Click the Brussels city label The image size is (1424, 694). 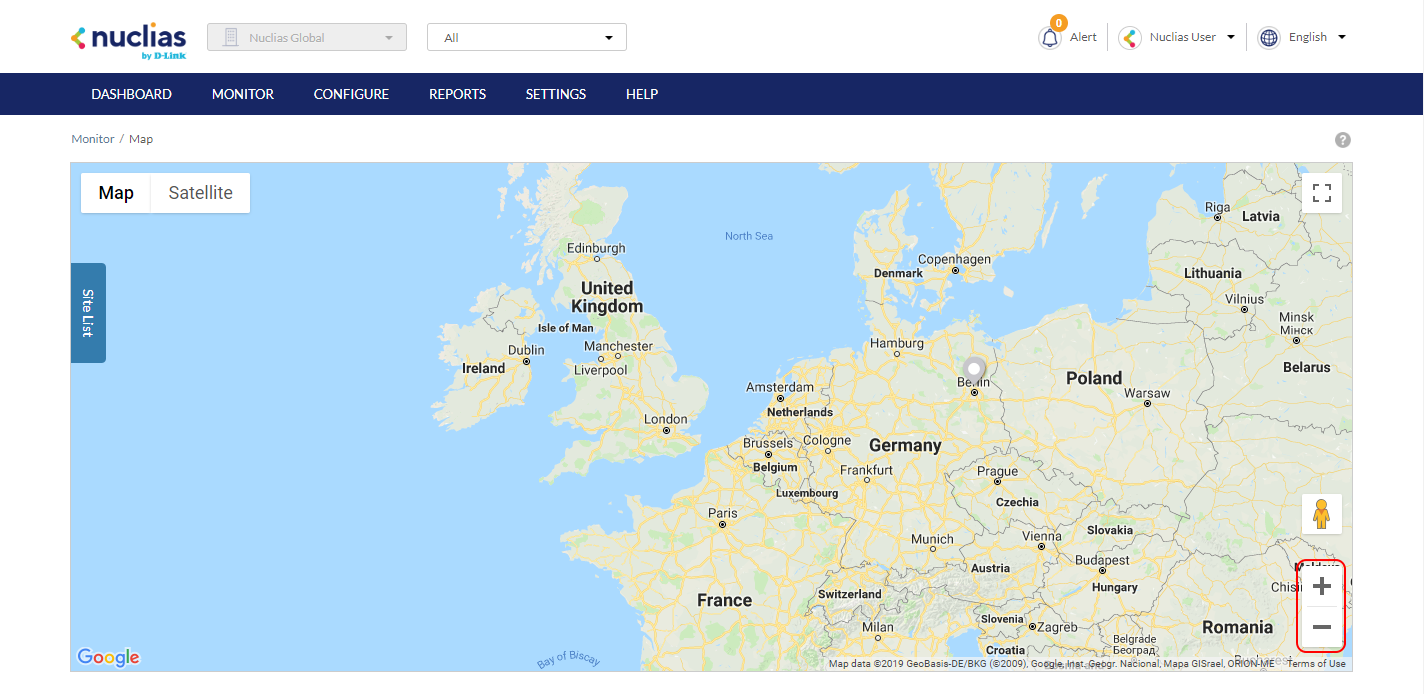(x=768, y=443)
